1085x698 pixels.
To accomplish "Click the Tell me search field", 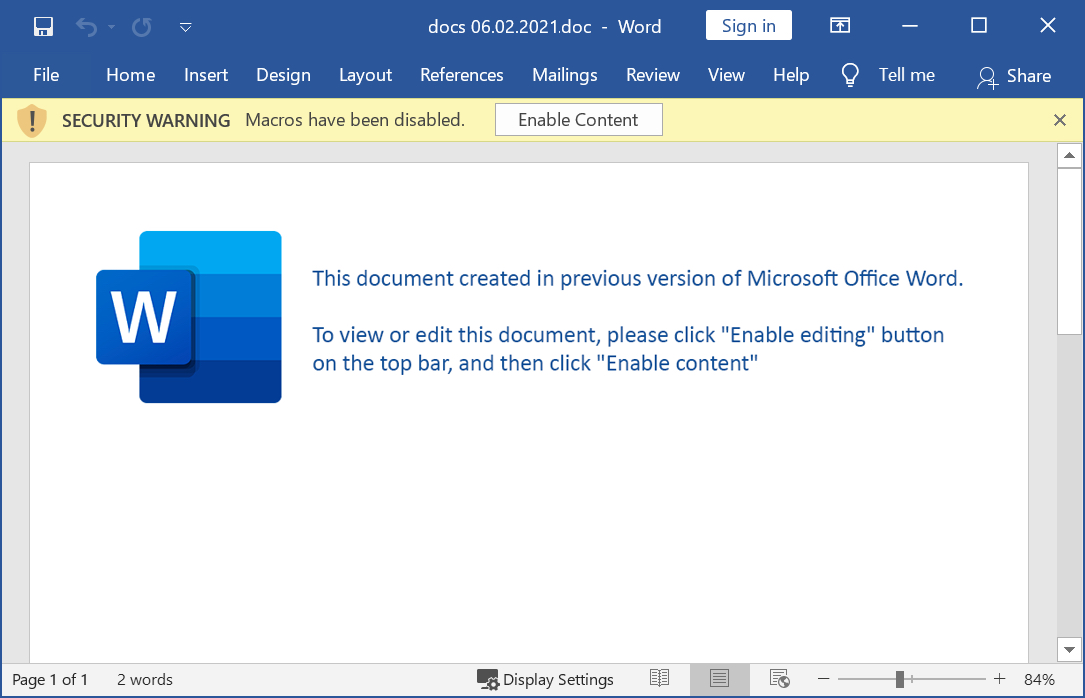I will tap(906, 75).
